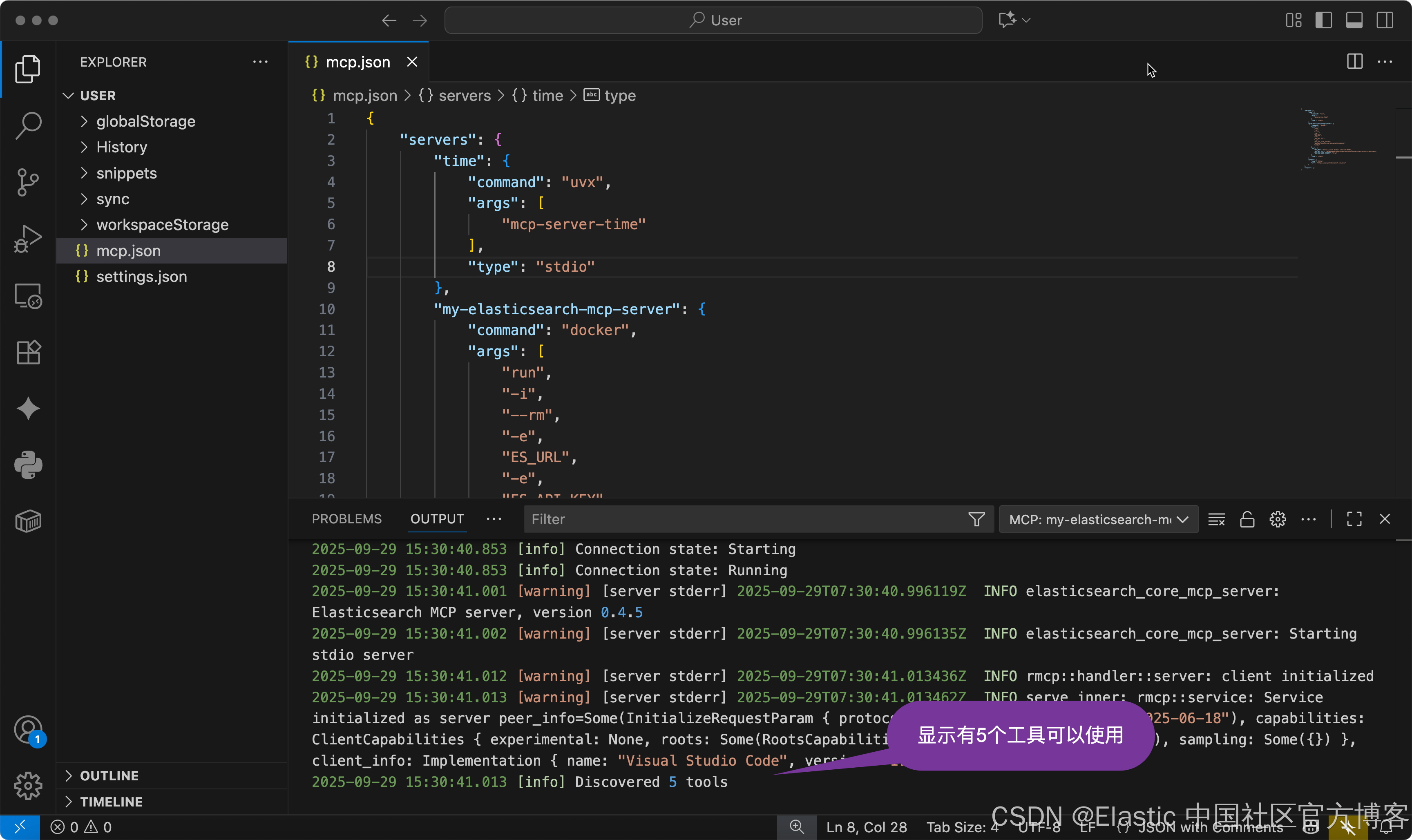This screenshot has width=1412, height=840.
Task: Open the Search view in activity bar
Action: pos(28,125)
